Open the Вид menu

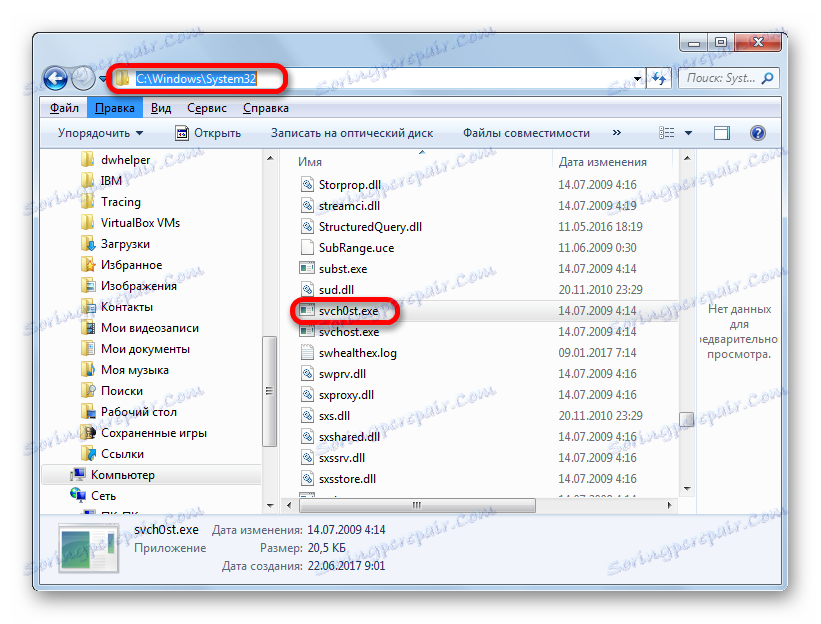(x=161, y=108)
